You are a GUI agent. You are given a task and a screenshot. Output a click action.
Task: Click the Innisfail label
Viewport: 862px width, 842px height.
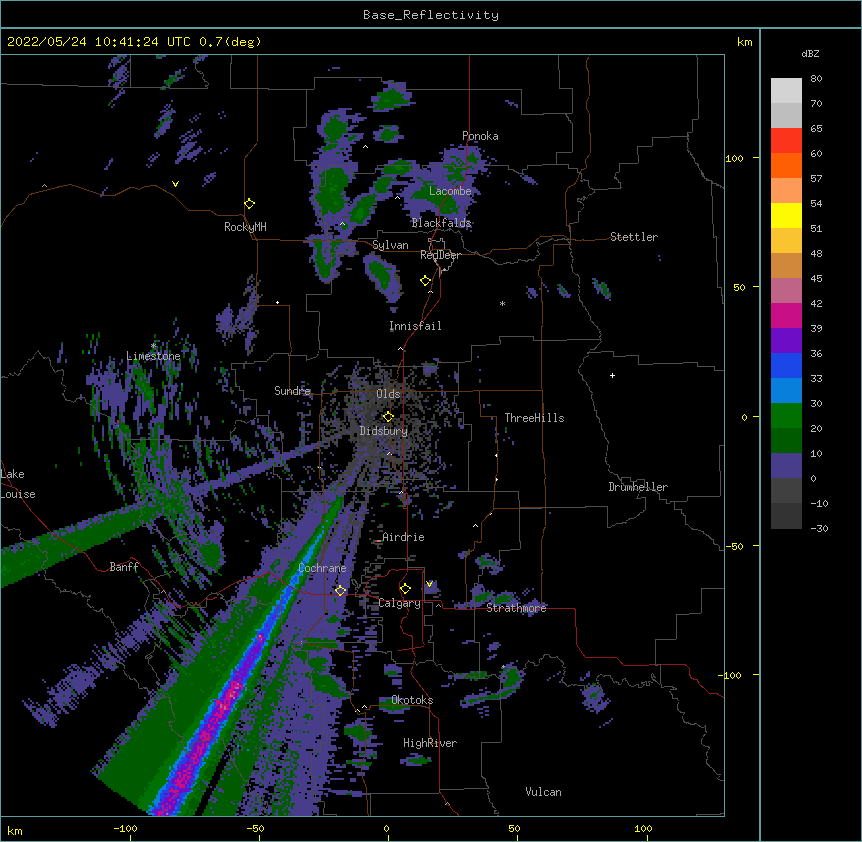[x=415, y=326]
